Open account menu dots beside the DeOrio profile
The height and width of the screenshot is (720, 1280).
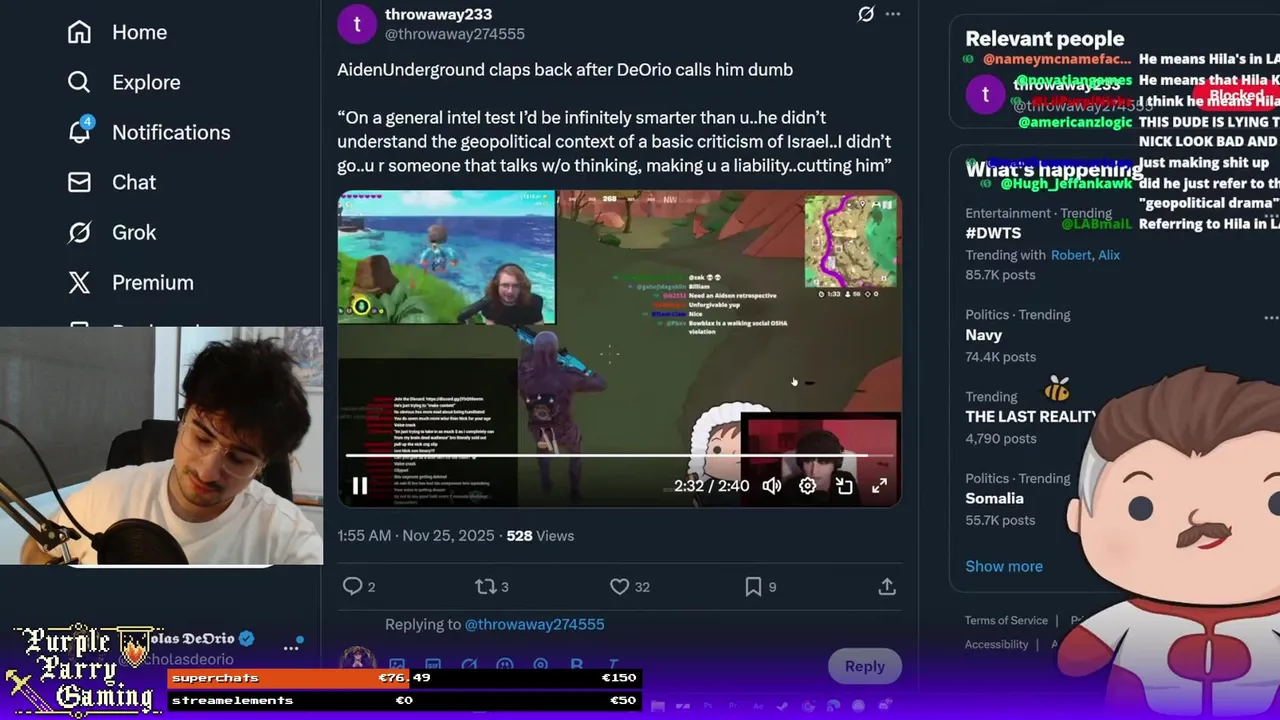(x=291, y=647)
